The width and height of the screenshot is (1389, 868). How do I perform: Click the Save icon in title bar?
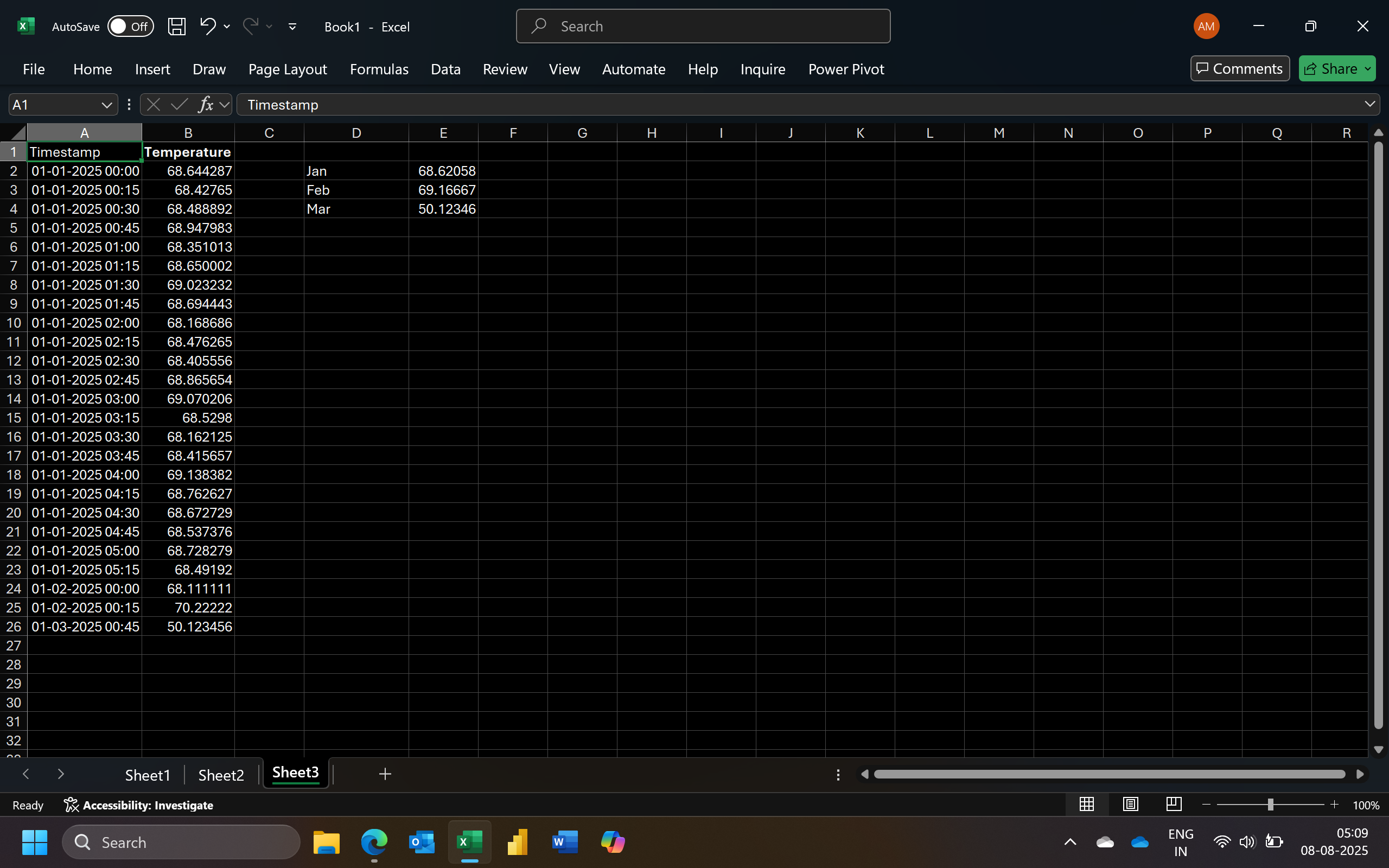pyautogui.click(x=176, y=27)
